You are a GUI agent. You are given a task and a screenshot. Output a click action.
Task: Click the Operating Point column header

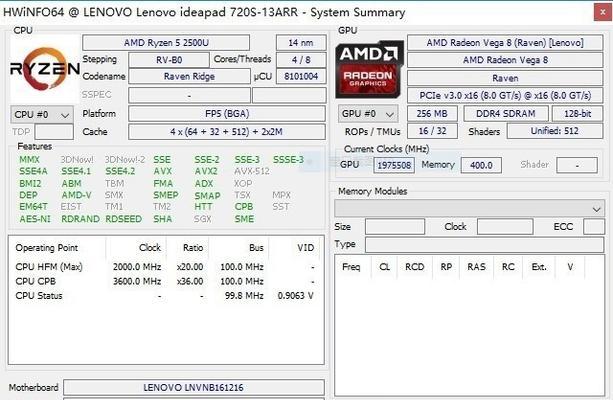point(47,248)
